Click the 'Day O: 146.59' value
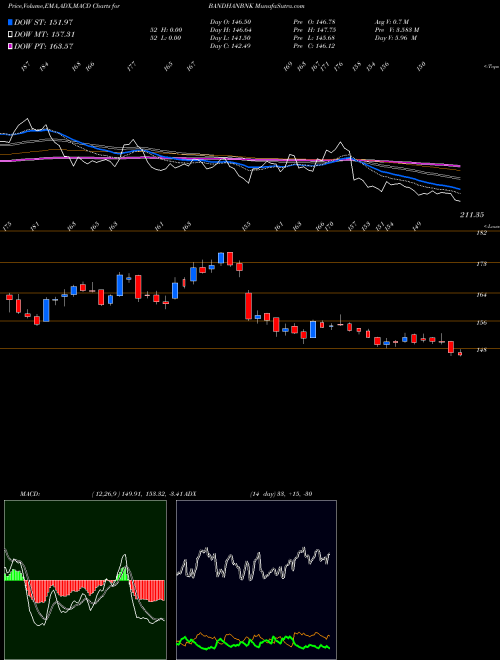 point(231,22)
